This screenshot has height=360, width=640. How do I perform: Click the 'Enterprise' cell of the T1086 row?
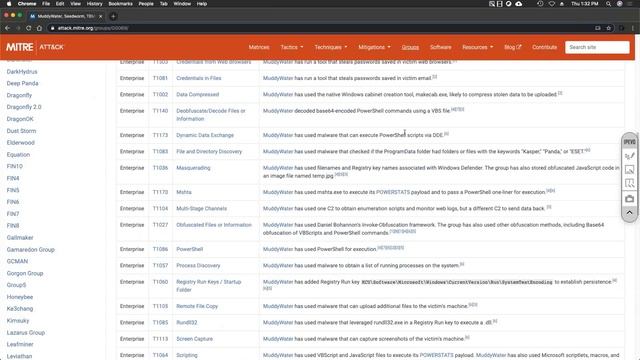(x=132, y=249)
